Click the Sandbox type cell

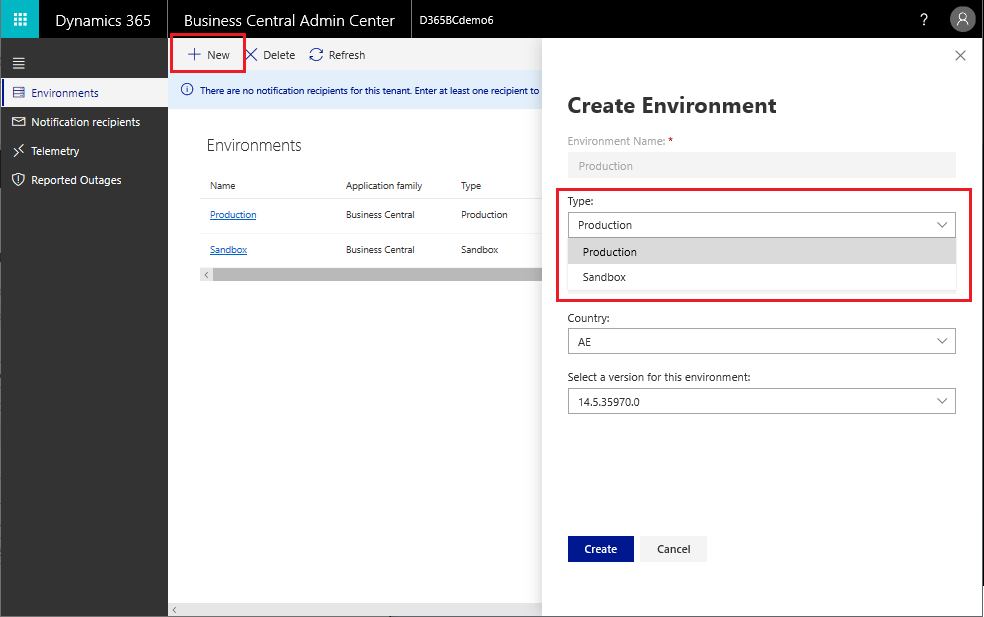479,250
